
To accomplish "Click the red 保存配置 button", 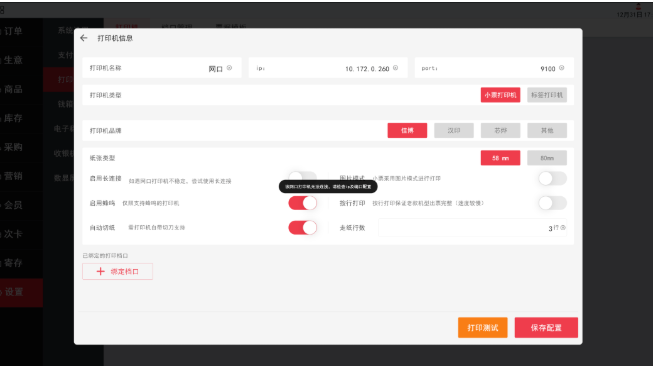I will coord(546,328).
